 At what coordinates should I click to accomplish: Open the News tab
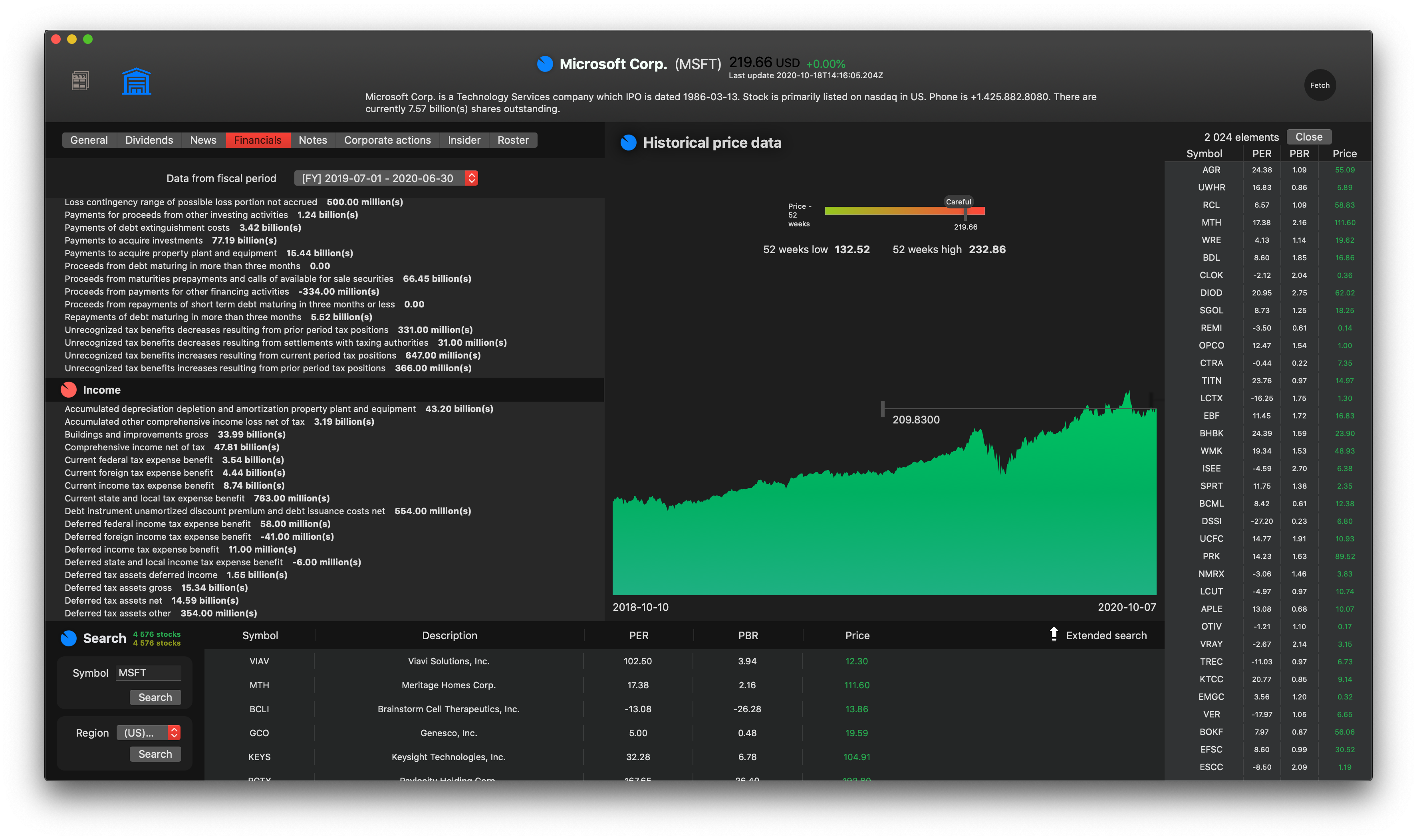pos(203,140)
